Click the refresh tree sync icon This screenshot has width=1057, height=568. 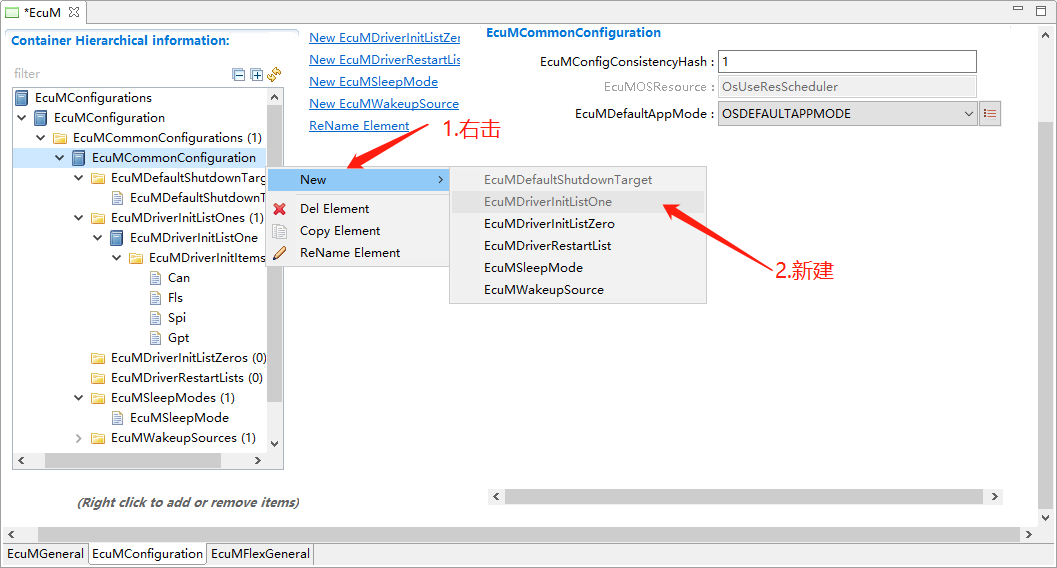click(x=274, y=74)
